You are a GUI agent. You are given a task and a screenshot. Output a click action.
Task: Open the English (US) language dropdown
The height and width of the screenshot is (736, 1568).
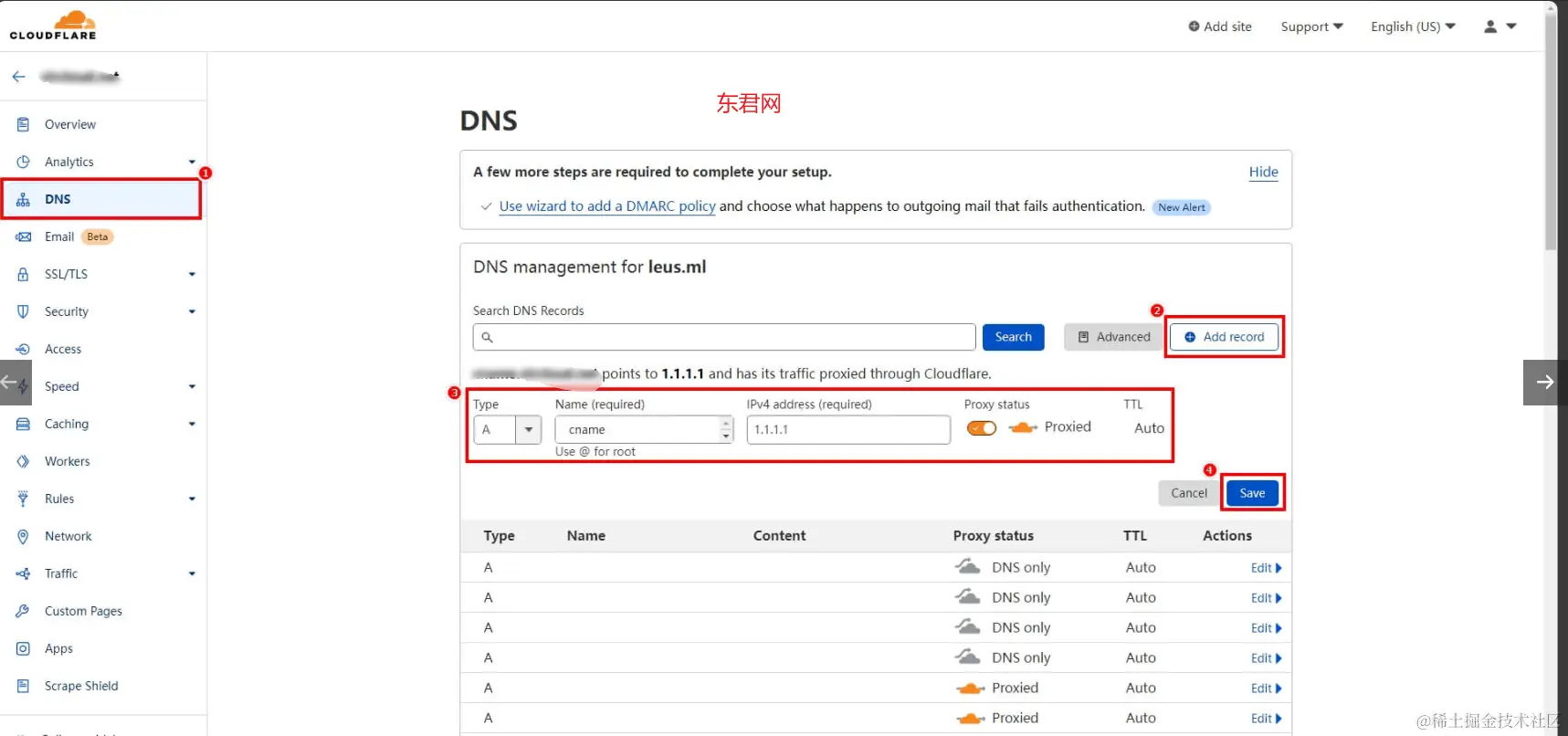tap(1413, 26)
